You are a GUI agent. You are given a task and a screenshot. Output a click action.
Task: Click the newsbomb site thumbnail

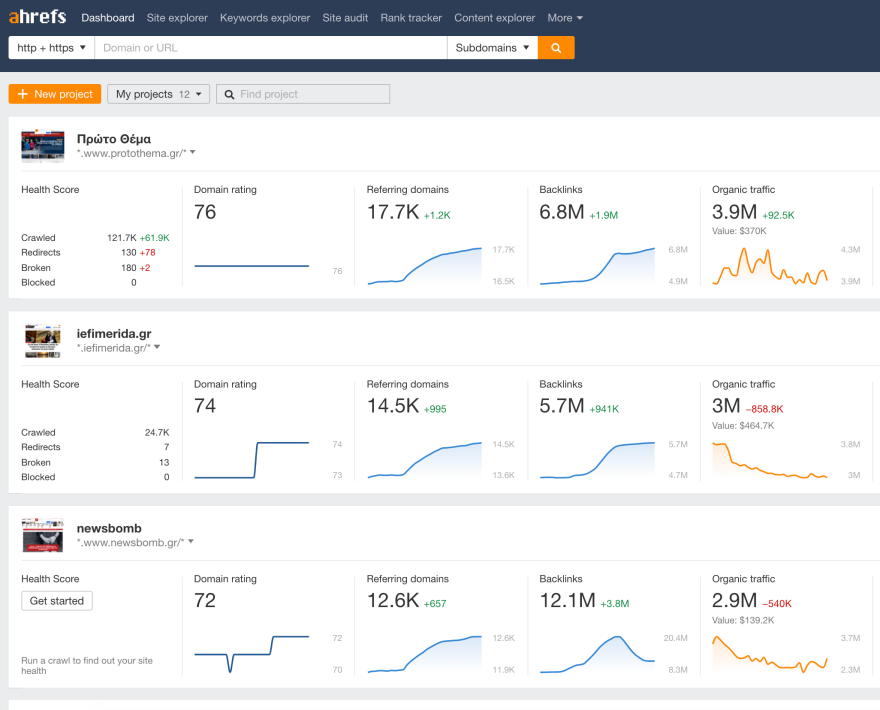(x=43, y=535)
